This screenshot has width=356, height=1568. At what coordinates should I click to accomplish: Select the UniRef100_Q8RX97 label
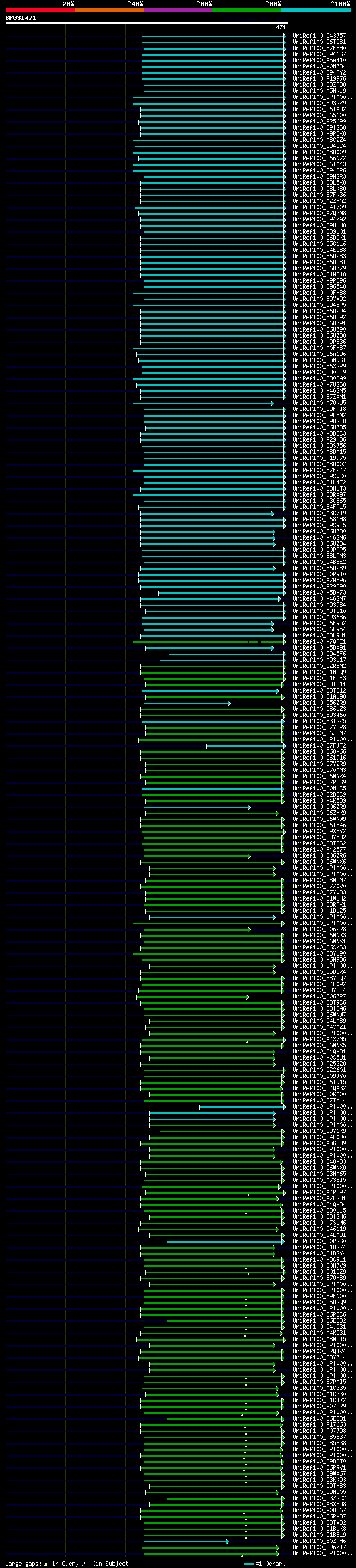(319, 495)
